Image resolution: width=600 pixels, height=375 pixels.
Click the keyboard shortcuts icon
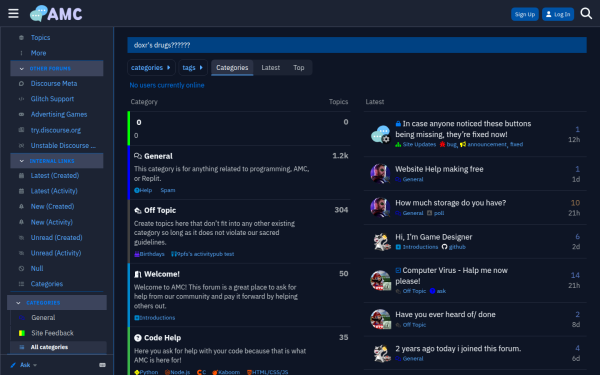(103, 365)
